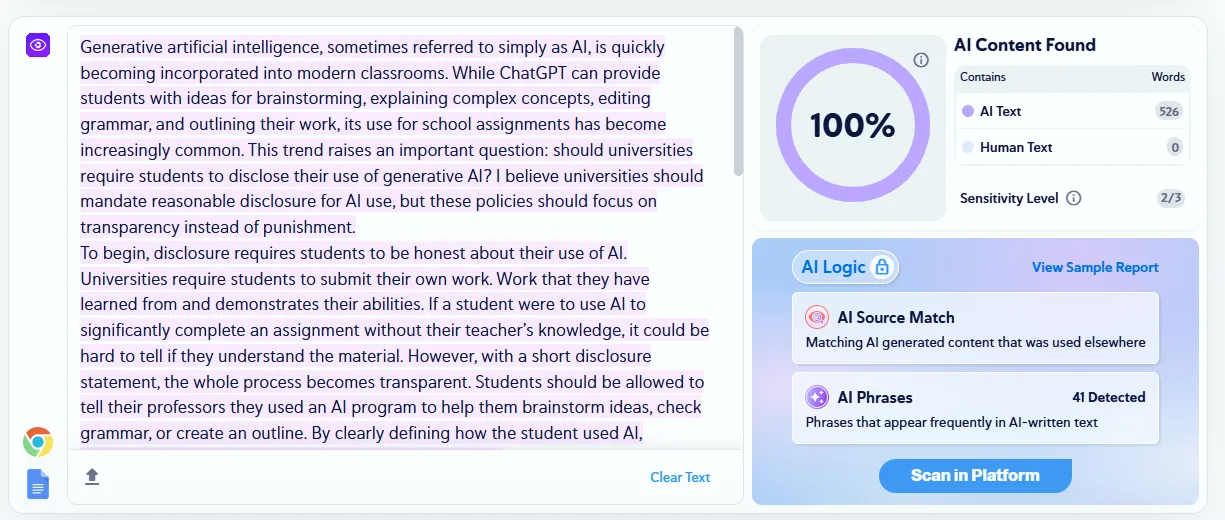
Task: Click the AI Phrases sparkle icon
Action: coord(817,397)
